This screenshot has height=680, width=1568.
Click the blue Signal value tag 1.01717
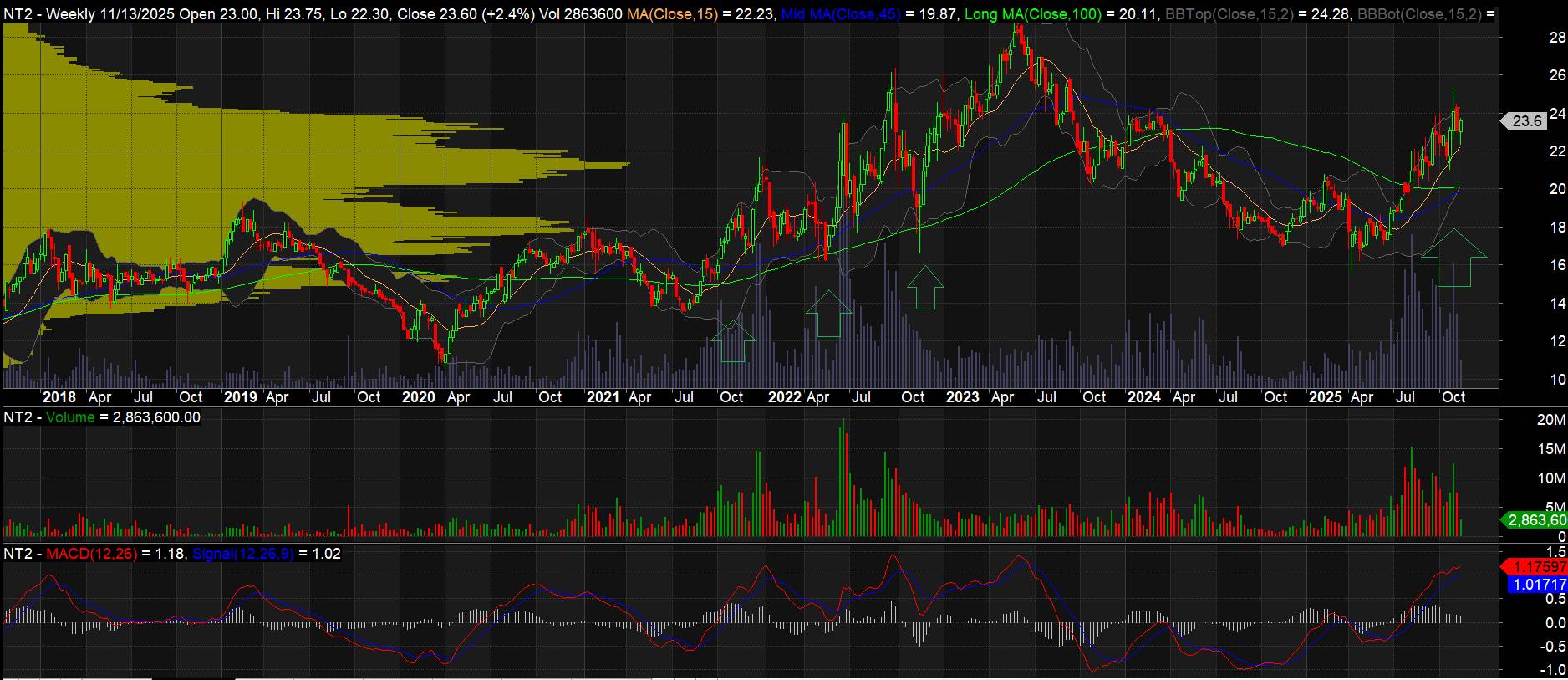[x=1534, y=585]
